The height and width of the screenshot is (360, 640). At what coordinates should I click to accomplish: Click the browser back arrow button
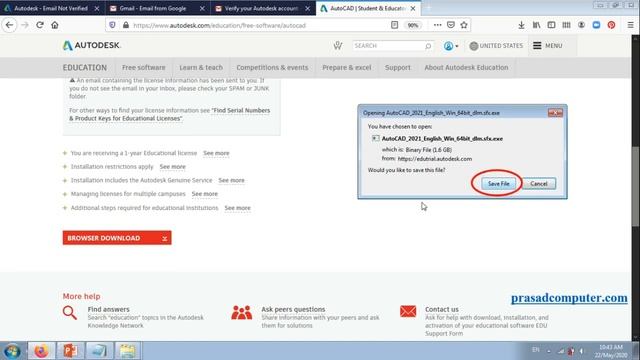(x=9, y=25)
